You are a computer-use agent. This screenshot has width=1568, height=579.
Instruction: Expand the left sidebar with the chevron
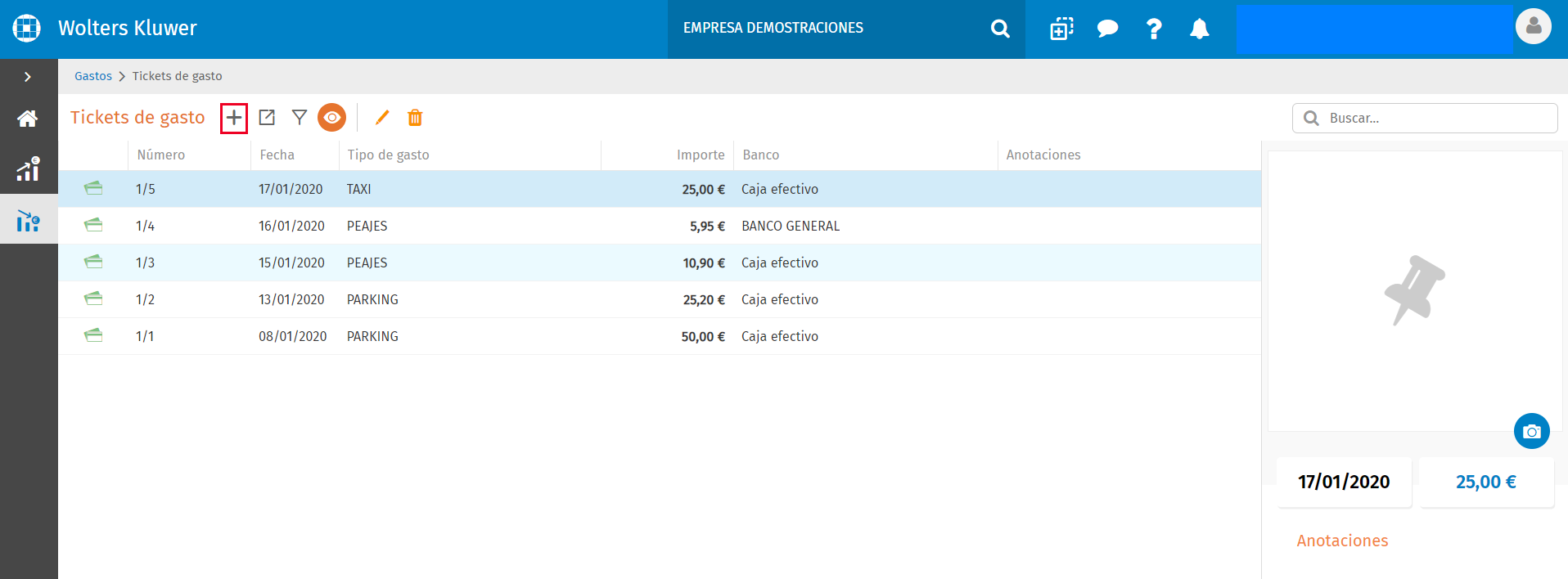point(28,77)
